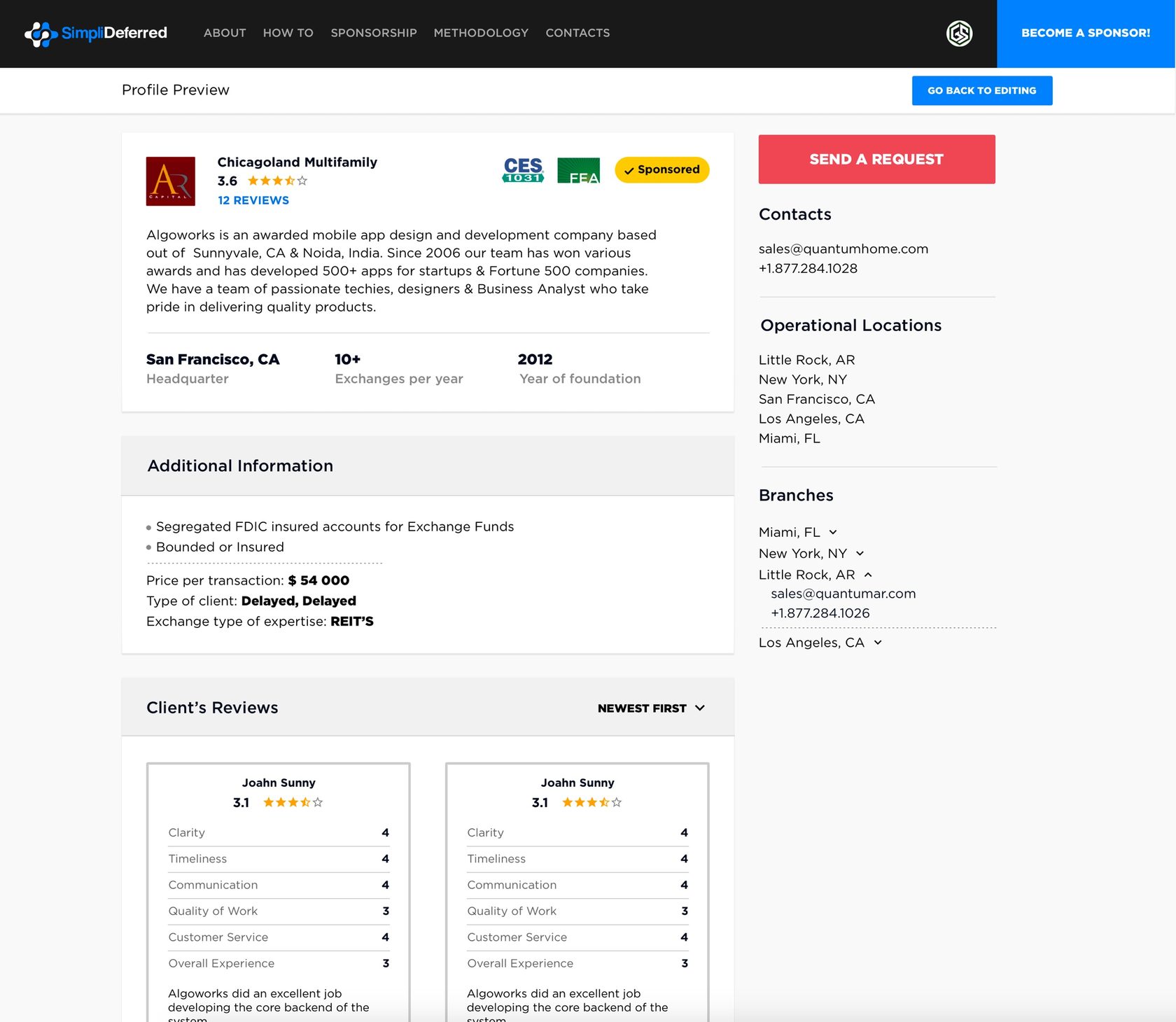Click the Chicagoland Multifamily star rating
This screenshot has width=1176, height=1022.
277,181
